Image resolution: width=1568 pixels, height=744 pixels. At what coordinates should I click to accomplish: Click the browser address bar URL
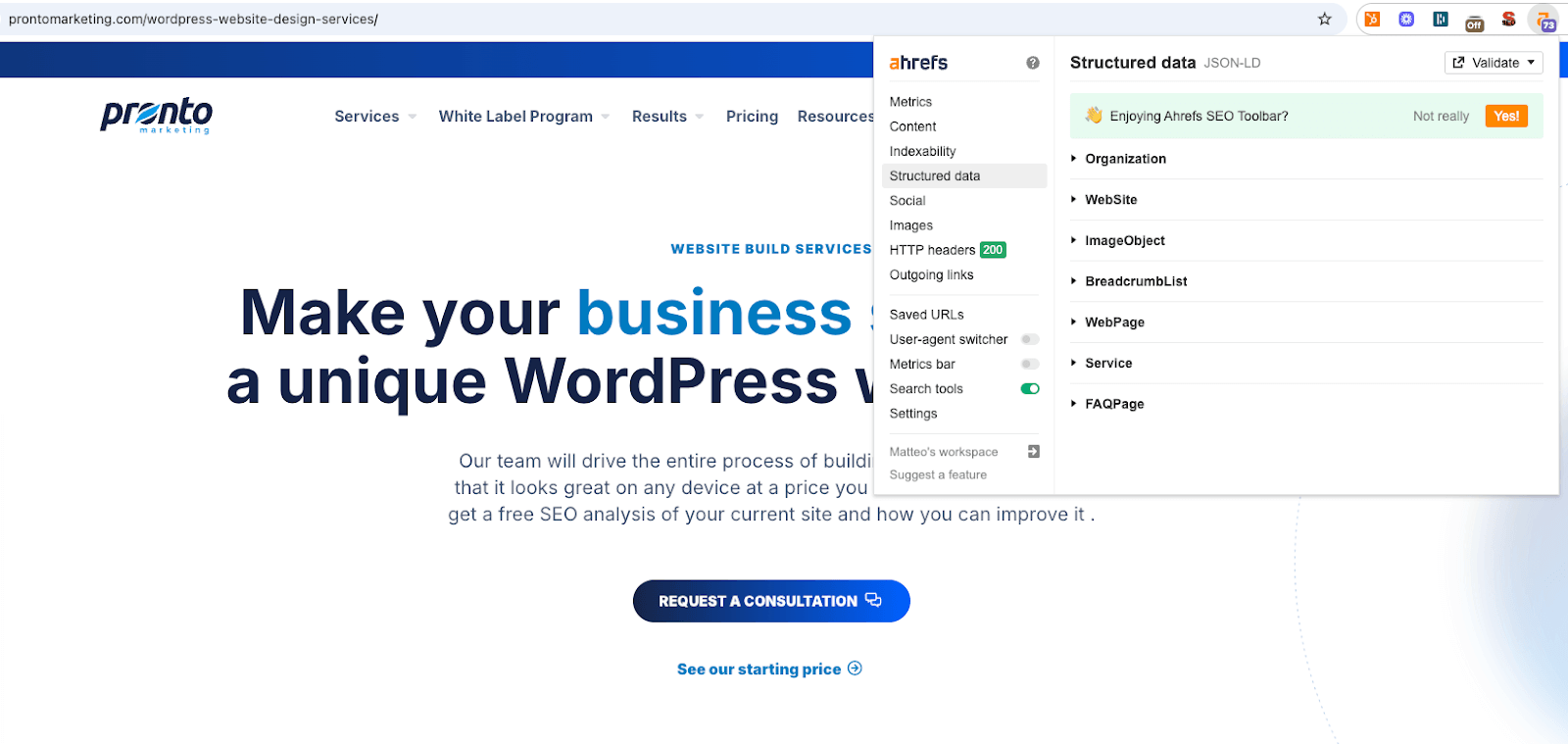(x=193, y=19)
